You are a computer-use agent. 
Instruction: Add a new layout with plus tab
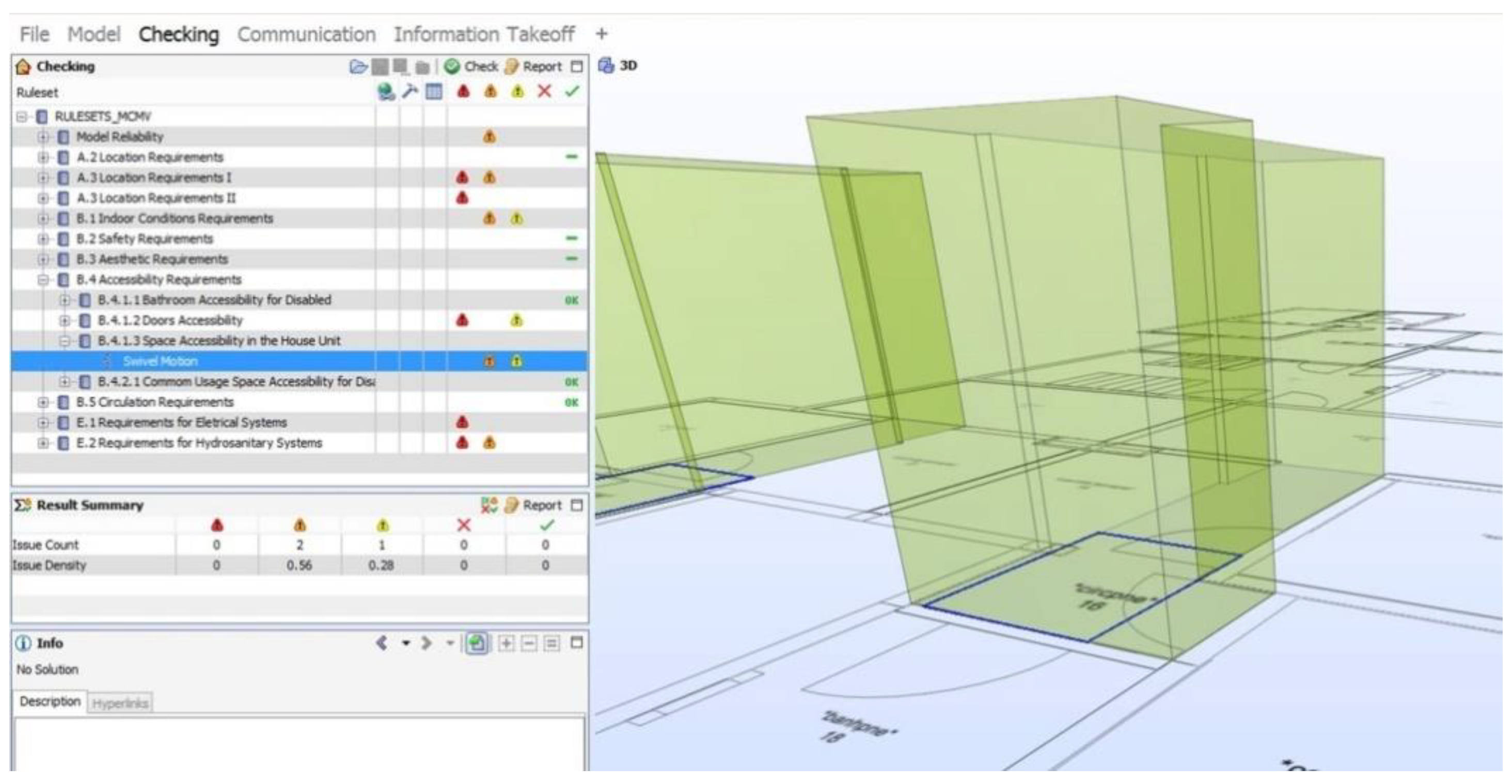(x=601, y=34)
